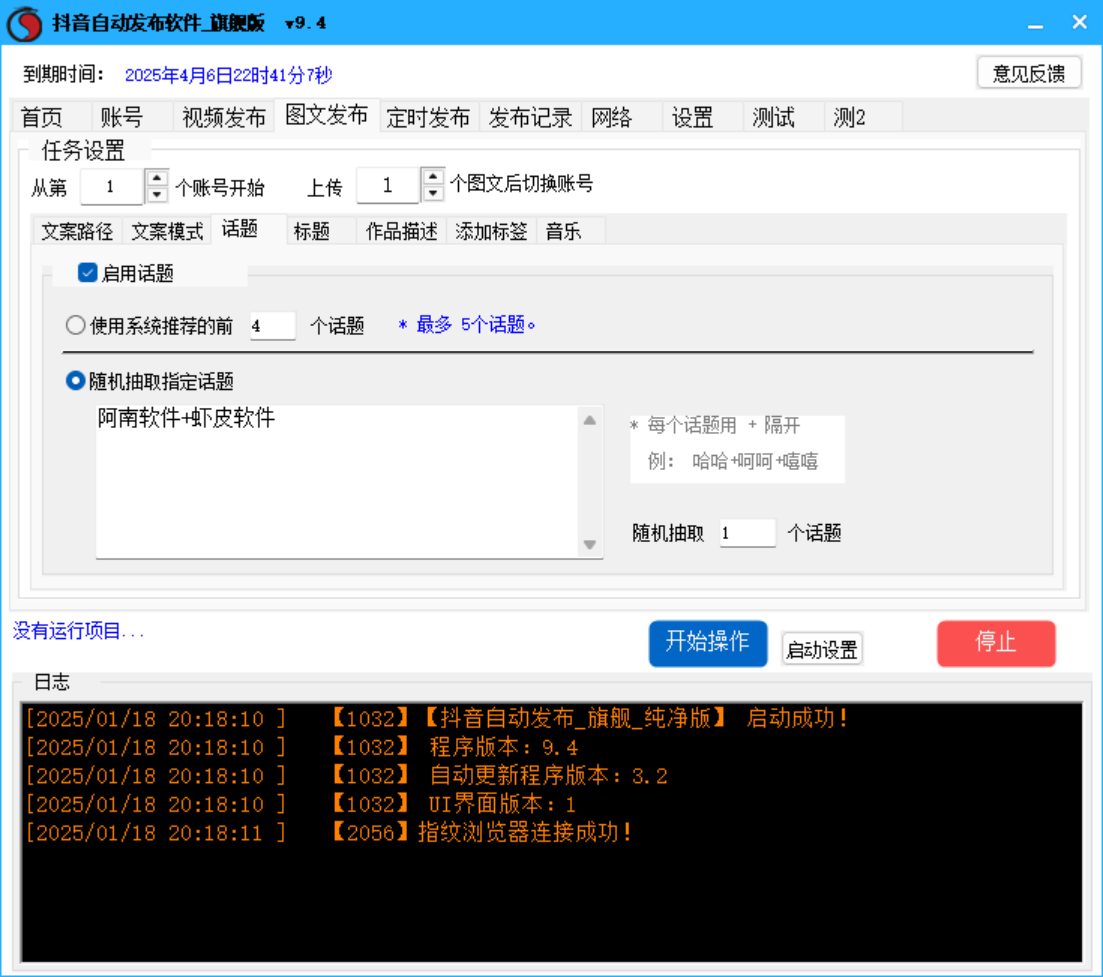The width and height of the screenshot is (1103, 977).
Task: Go to the 发布记录 tab
Action: [530, 117]
